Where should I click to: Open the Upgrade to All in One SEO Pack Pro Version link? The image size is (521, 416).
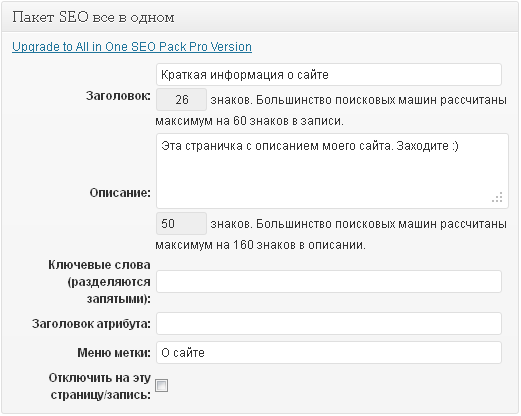(132, 47)
